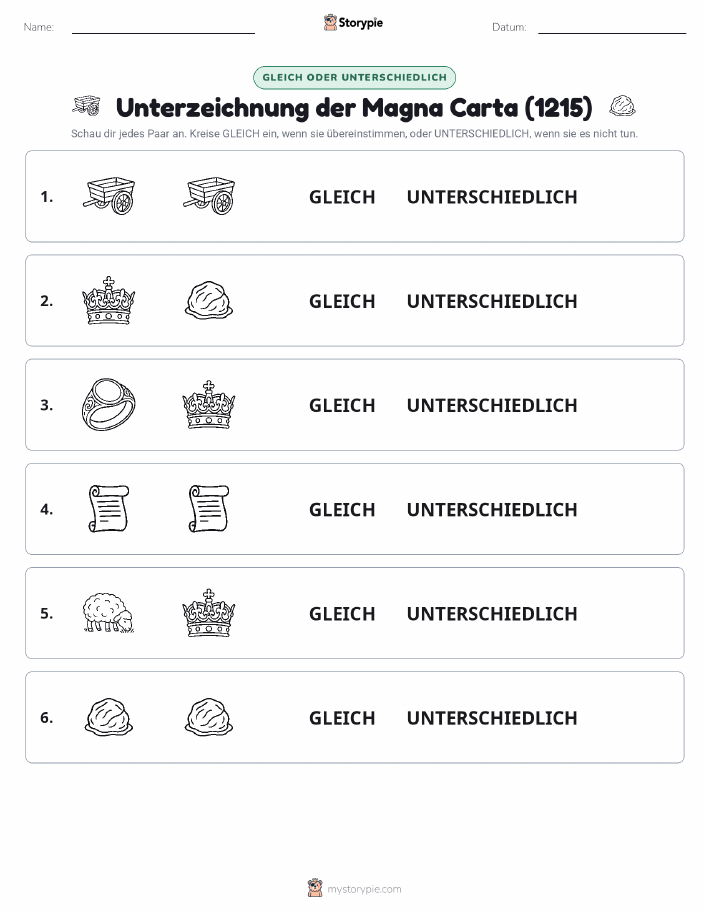Click the second scroll icon in row 4
Image resolution: width=709 pixels, height=917 pixels.
tap(209, 509)
